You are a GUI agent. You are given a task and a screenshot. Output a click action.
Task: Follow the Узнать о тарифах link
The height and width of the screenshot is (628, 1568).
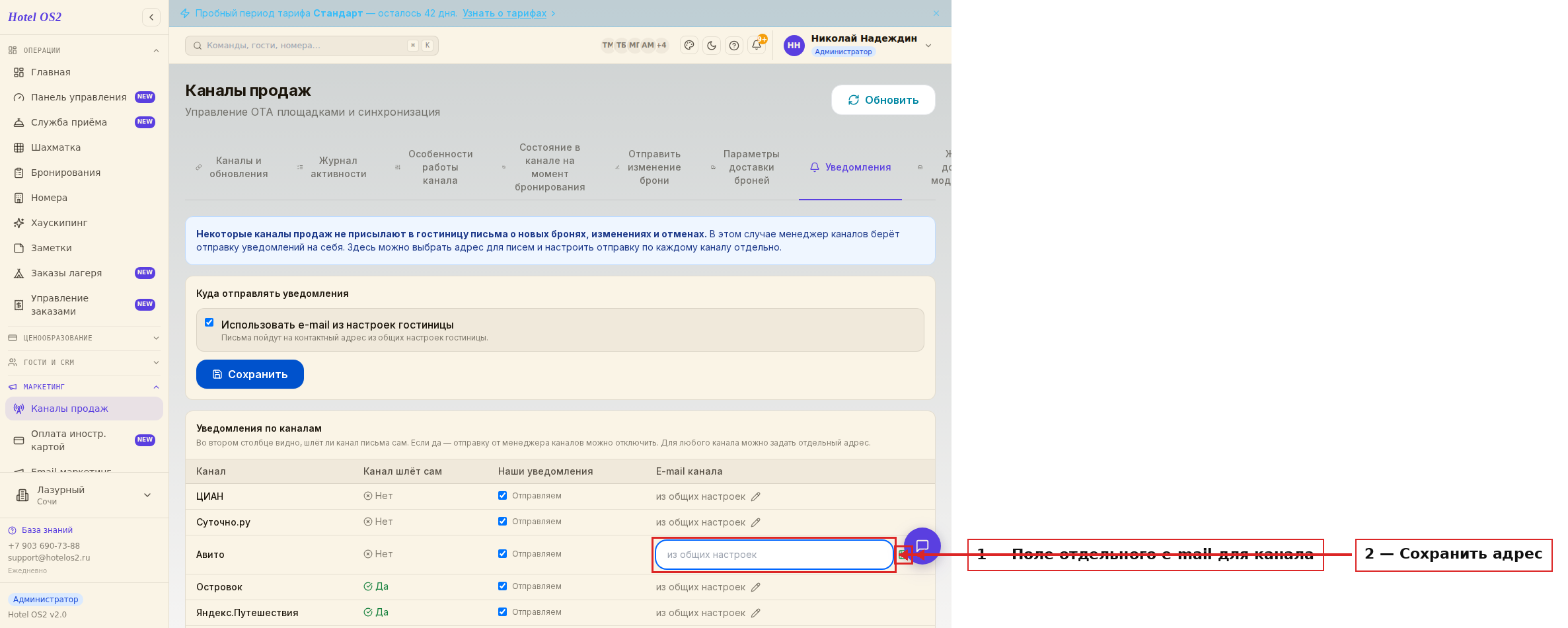click(x=504, y=13)
